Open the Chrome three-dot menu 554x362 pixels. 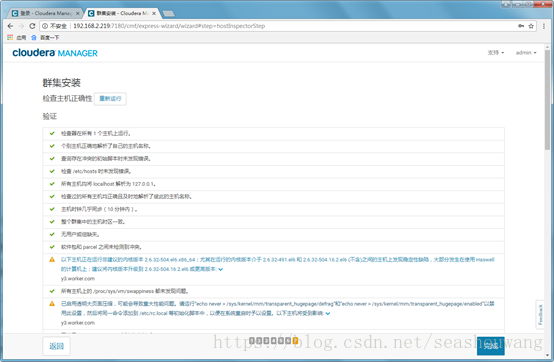pyautogui.click(x=544, y=26)
